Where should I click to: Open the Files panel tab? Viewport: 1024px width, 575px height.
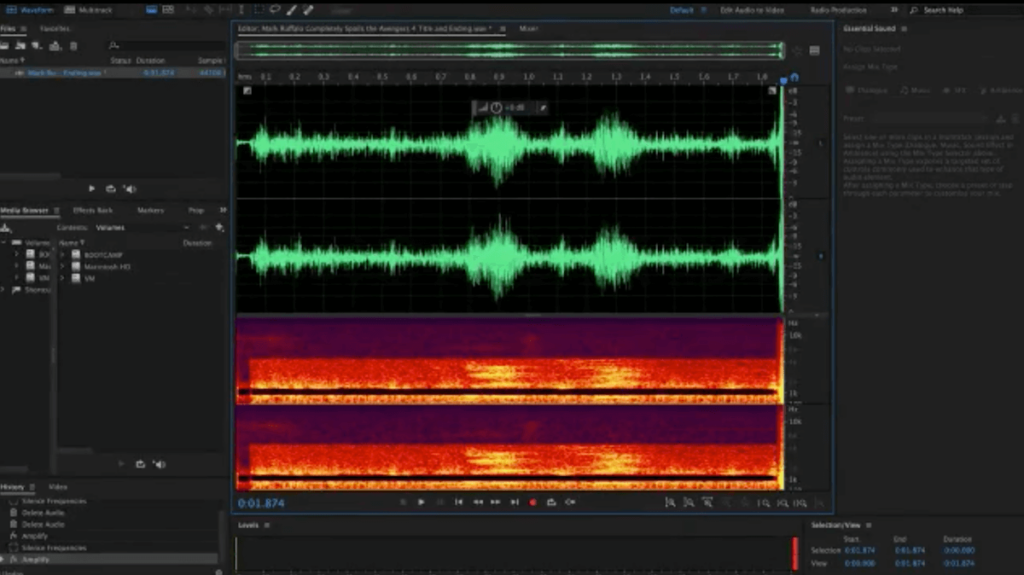coord(8,29)
